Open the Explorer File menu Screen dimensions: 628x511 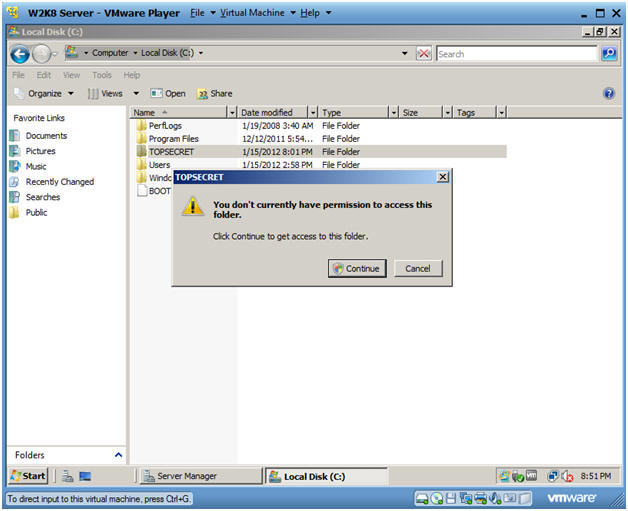point(18,75)
